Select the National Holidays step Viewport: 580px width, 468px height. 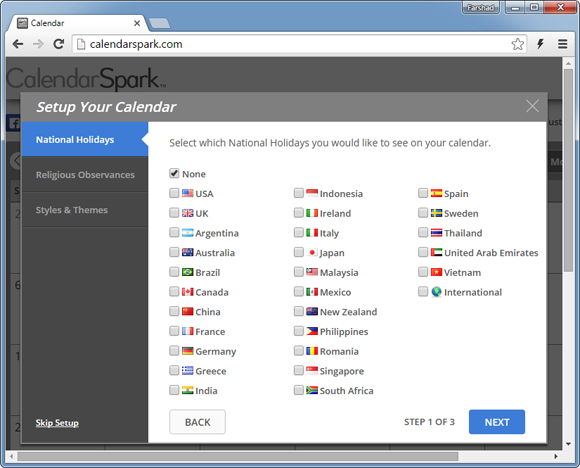pos(85,139)
